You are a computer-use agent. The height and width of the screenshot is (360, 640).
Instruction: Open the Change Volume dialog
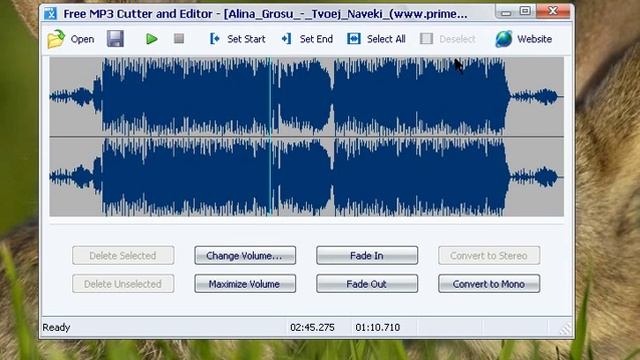point(245,256)
